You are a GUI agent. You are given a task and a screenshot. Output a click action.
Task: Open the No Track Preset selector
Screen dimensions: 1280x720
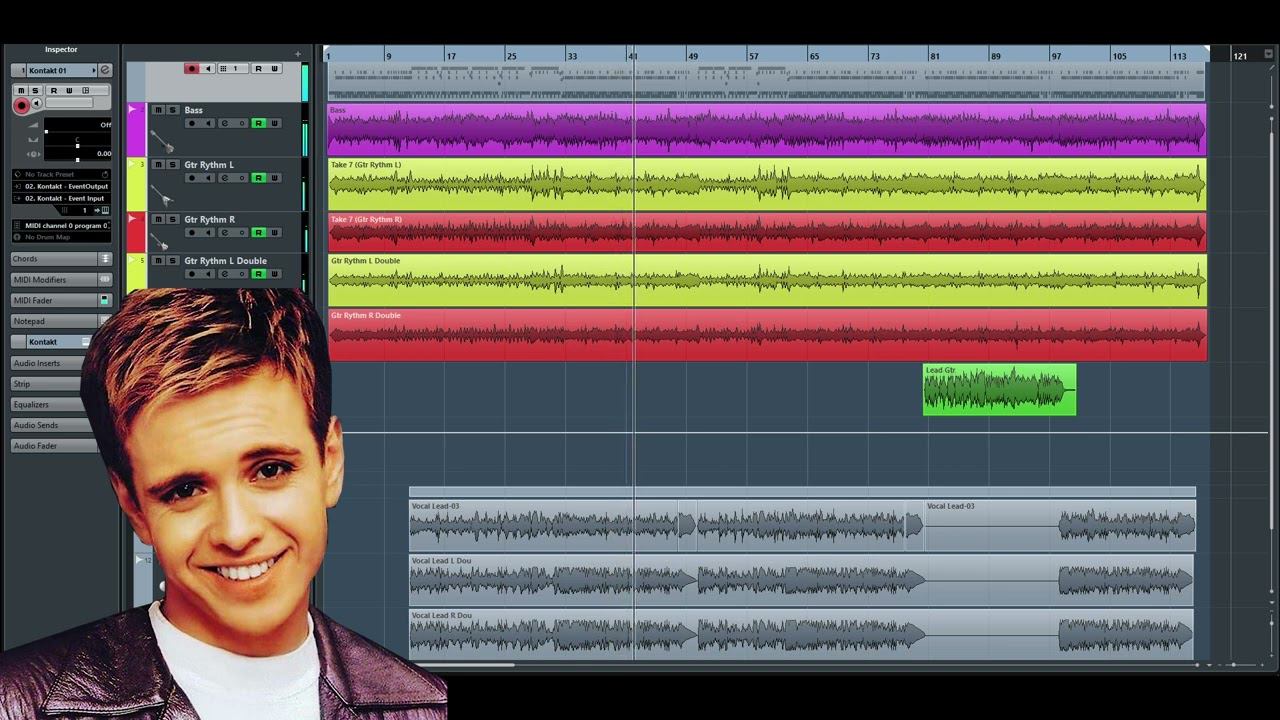(x=61, y=174)
